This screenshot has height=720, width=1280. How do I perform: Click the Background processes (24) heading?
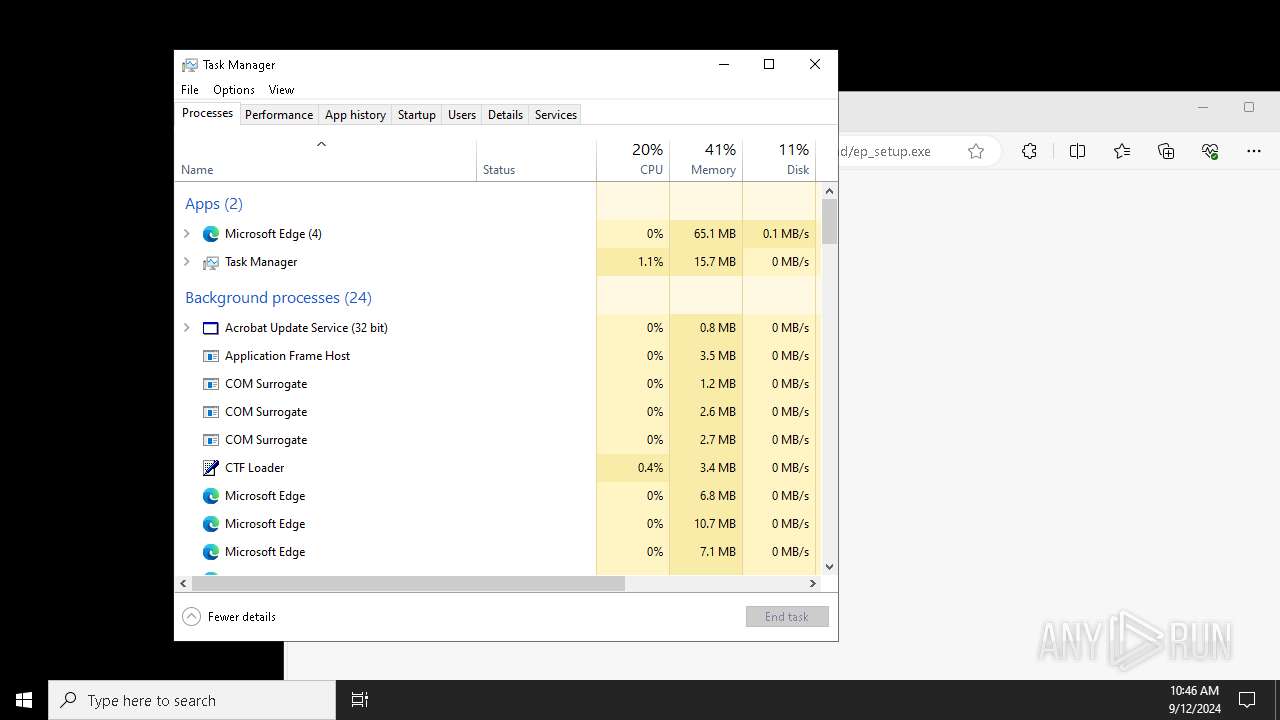tap(278, 298)
